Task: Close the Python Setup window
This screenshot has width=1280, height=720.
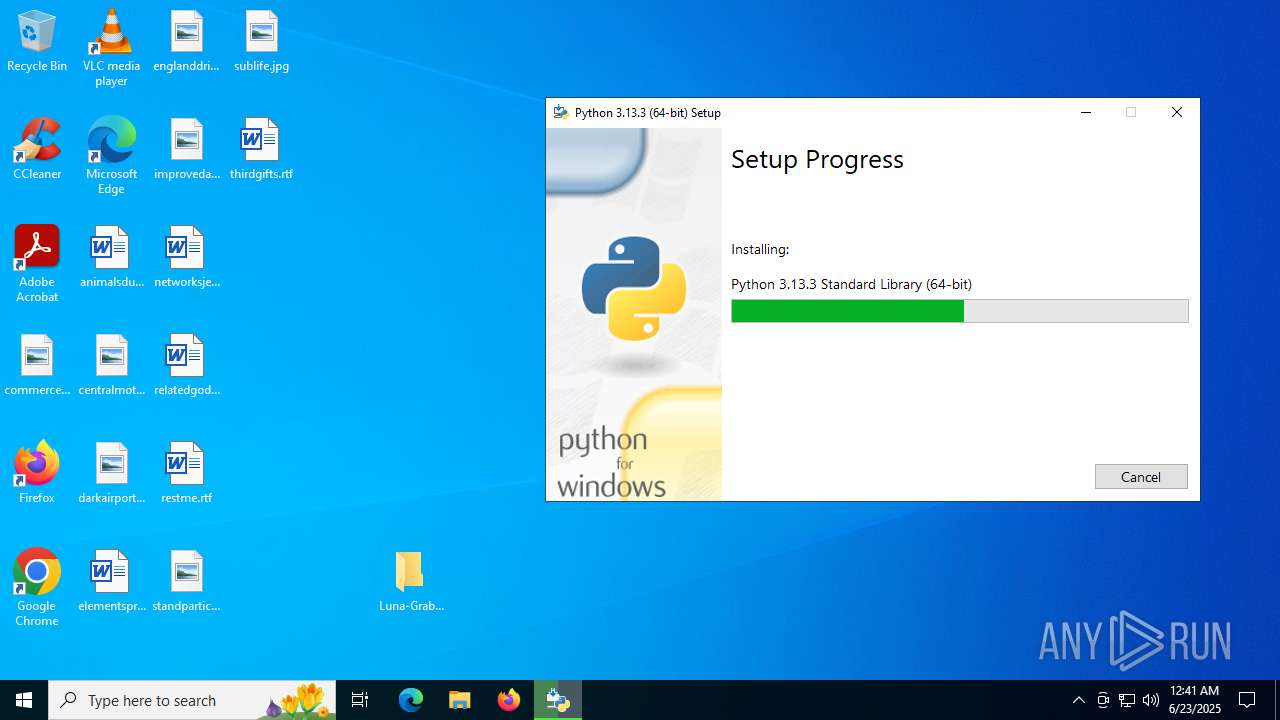Action: point(1177,112)
